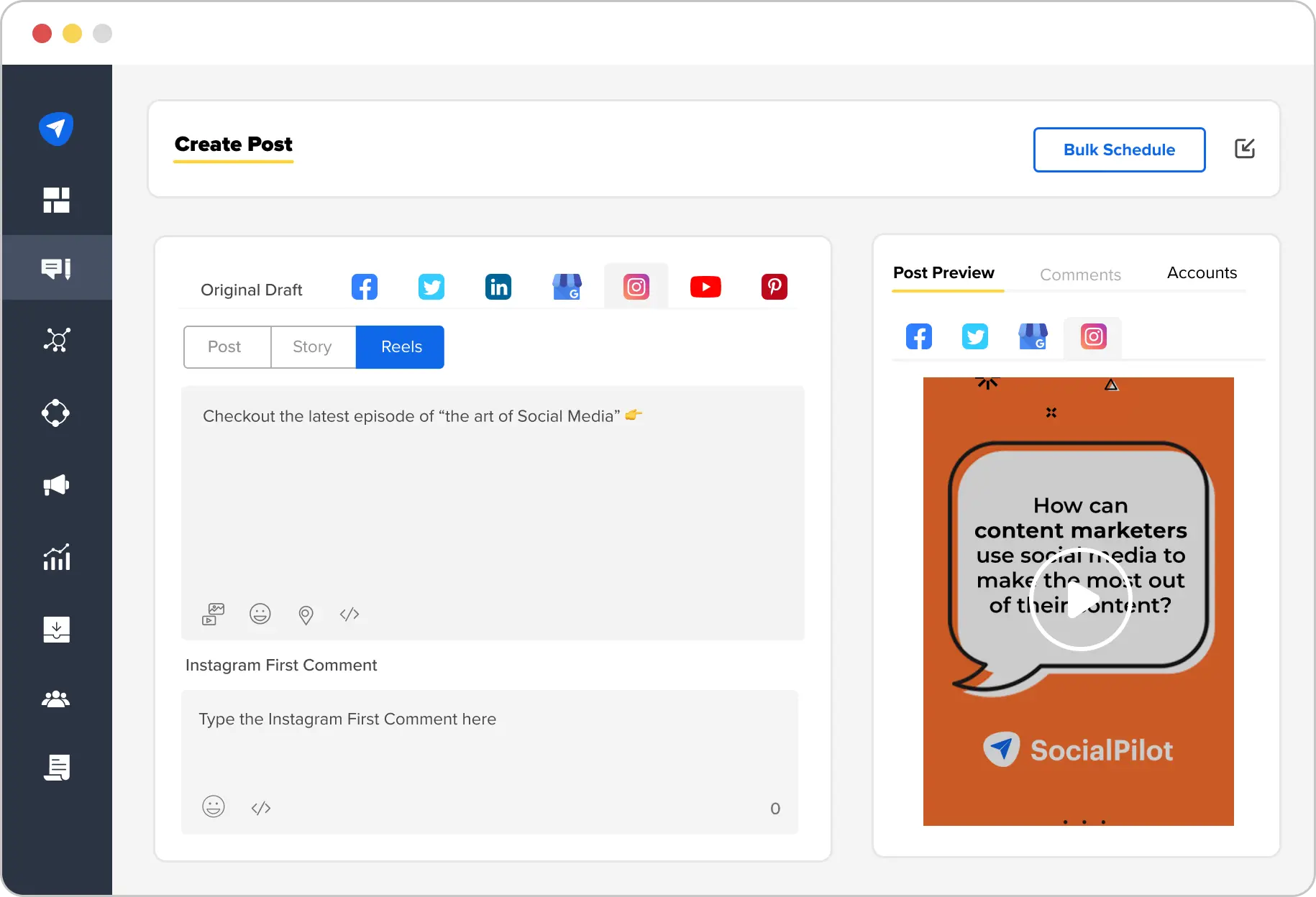1316x897 pixels.
Task: Add a location using the pin icon
Action: point(306,615)
